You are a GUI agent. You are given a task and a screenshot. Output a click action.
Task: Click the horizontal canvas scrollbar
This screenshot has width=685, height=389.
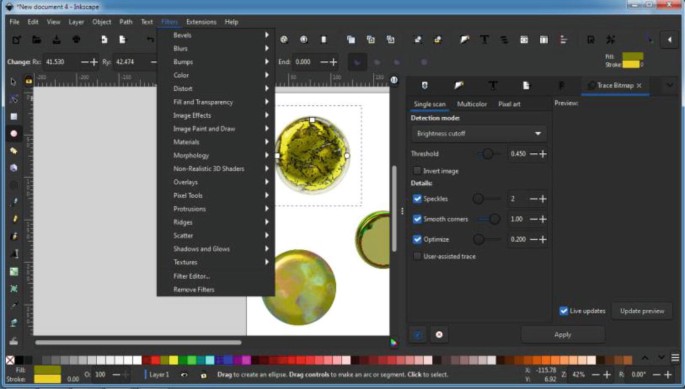(x=138, y=342)
